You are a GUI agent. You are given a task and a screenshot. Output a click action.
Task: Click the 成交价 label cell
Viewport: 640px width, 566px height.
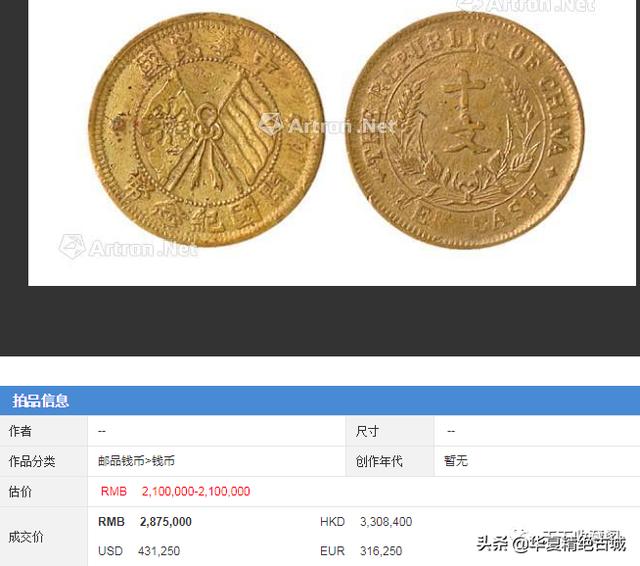click(x=44, y=537)
